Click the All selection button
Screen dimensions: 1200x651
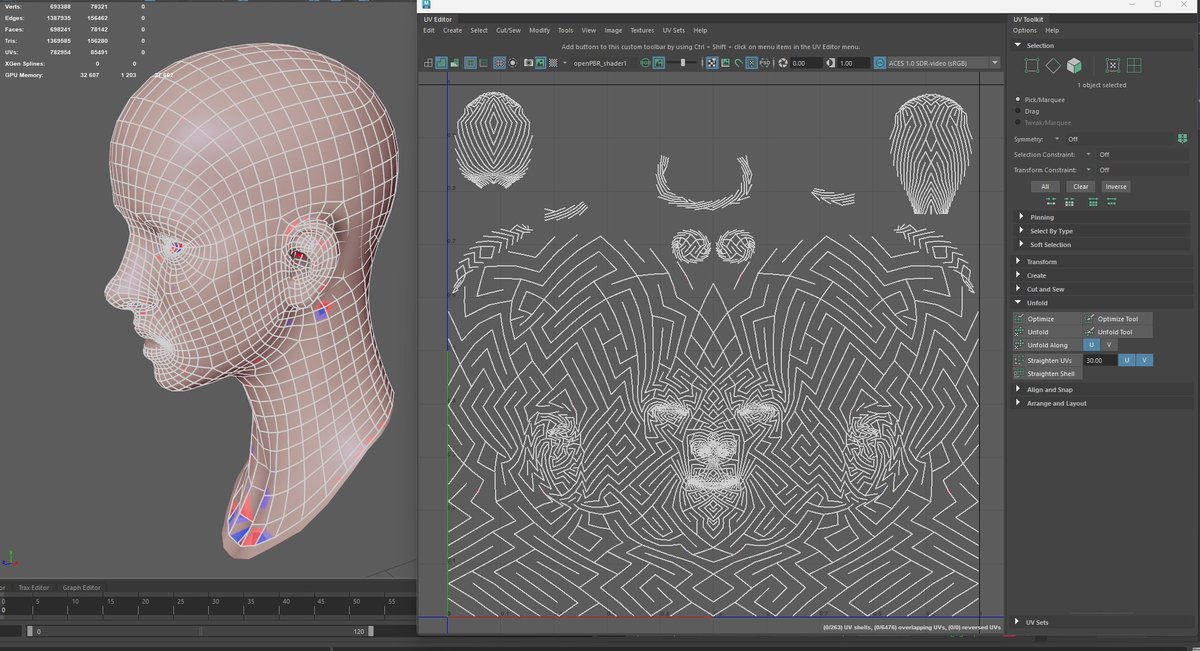point(1044,186)
